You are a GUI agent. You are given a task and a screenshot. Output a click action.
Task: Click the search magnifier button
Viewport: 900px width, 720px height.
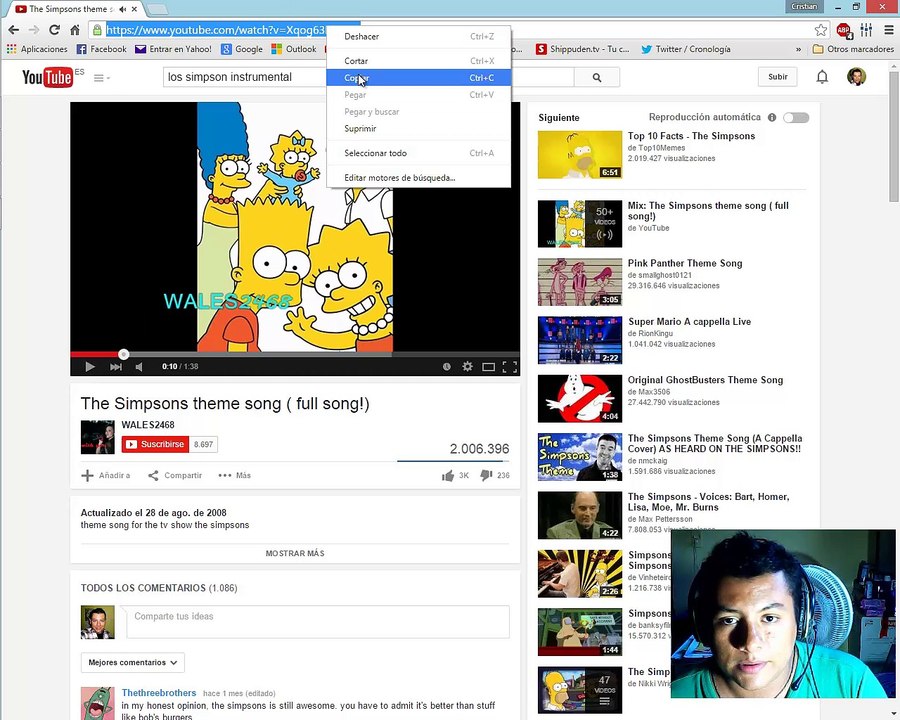[597, 77]
